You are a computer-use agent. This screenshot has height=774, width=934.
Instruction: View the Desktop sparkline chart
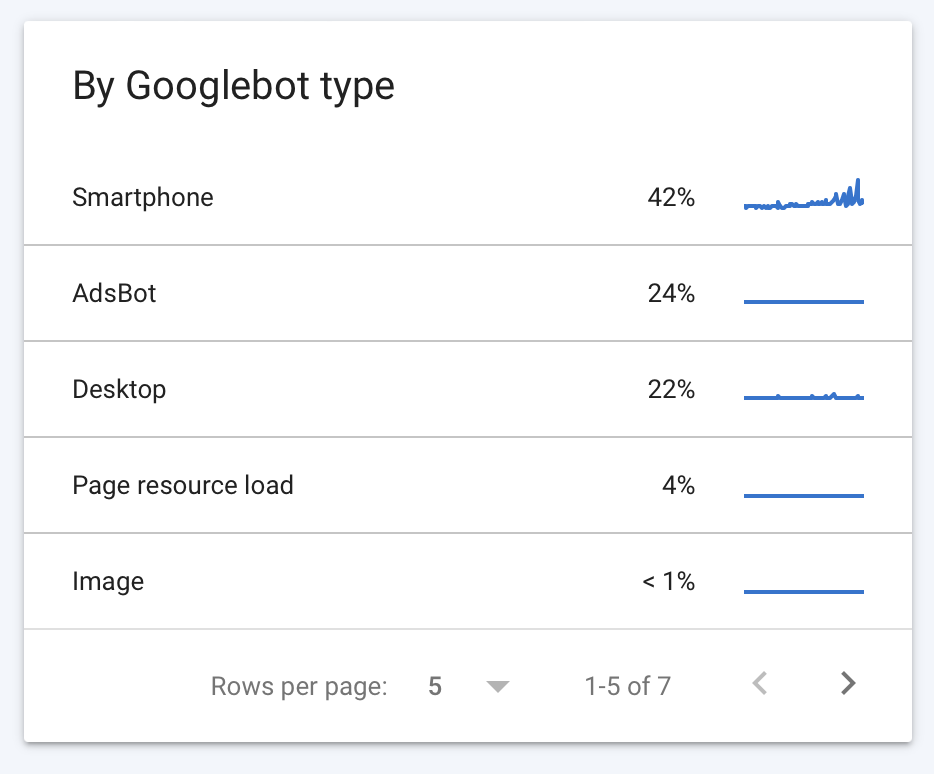[804, 396]
